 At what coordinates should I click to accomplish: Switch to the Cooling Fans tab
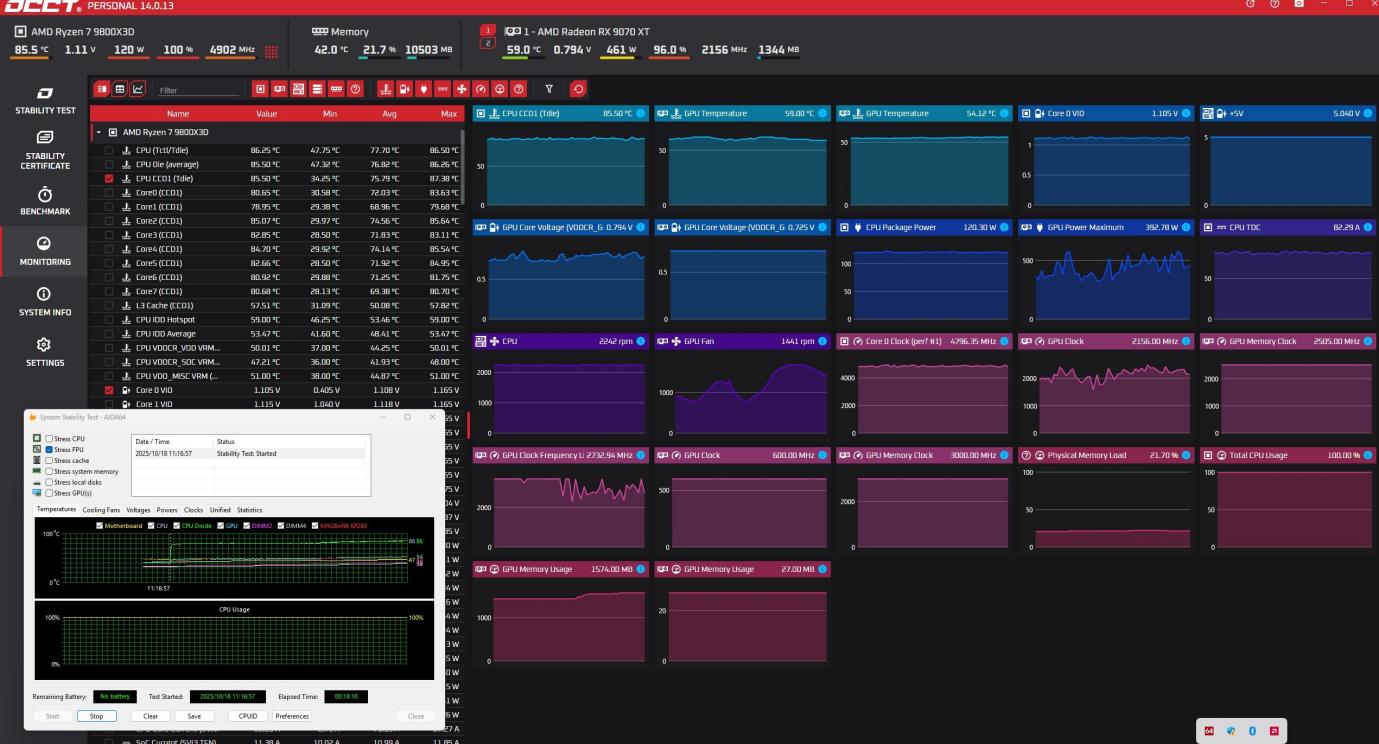coord(101,510)
